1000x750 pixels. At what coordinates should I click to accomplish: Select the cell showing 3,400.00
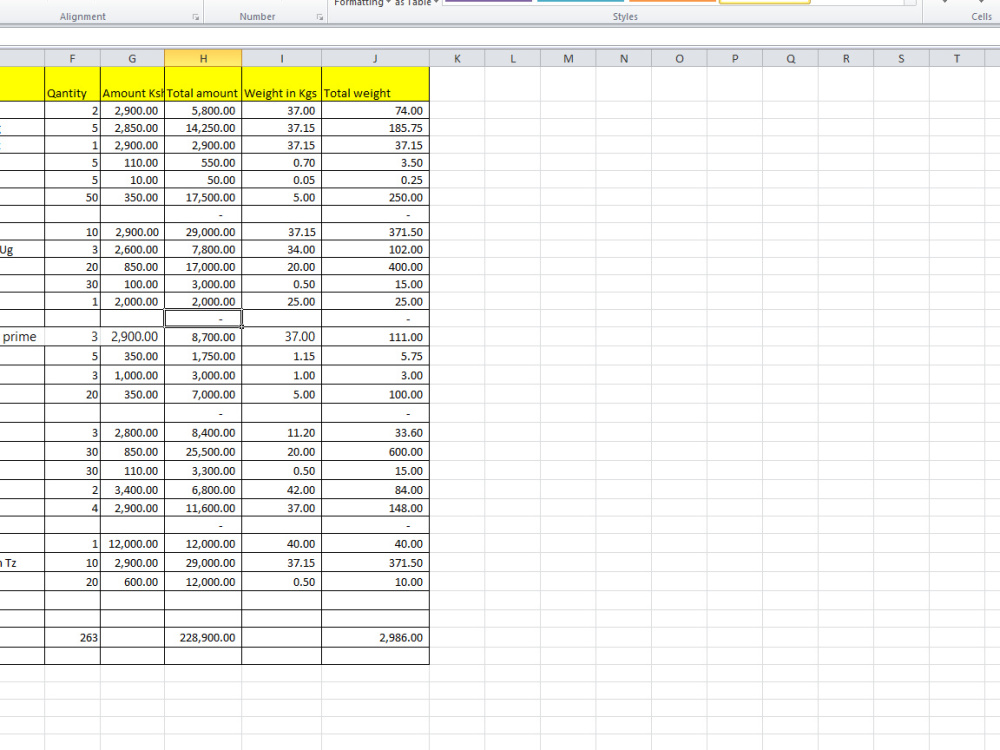pyautogui.click(x=132, y=490)
